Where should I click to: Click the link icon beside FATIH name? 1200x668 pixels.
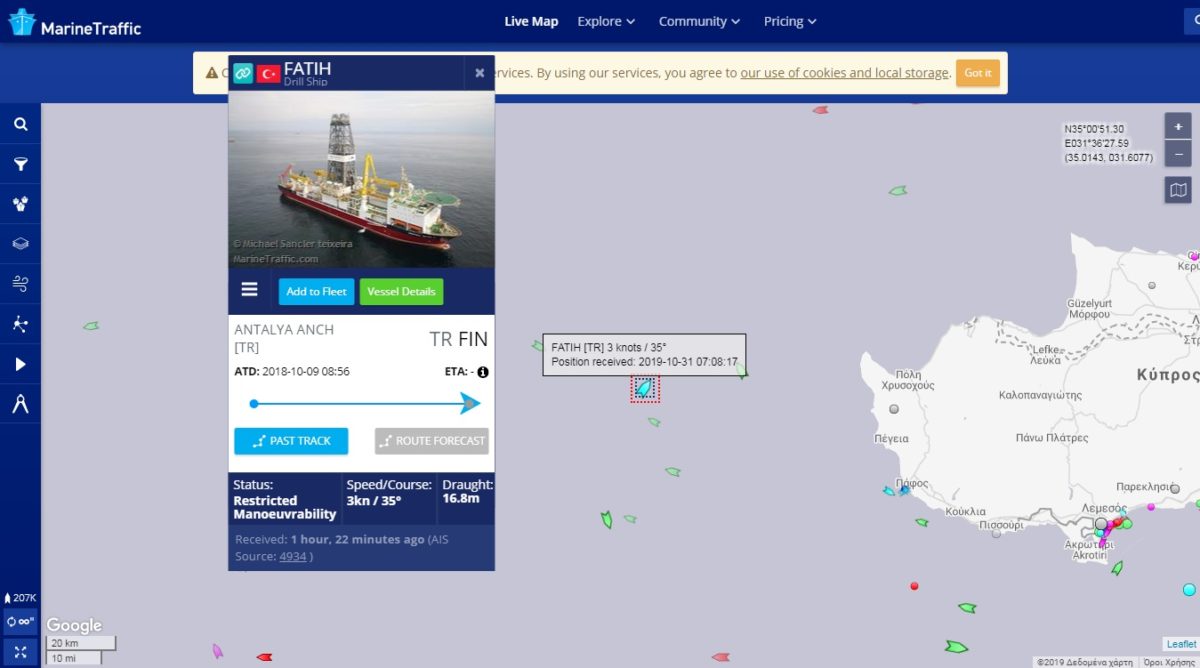point(243,73)
